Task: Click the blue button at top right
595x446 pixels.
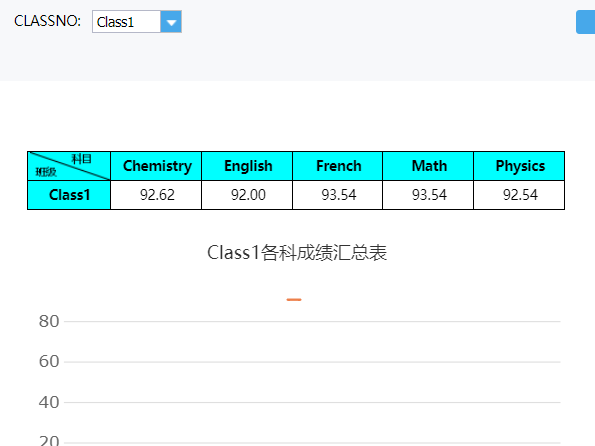Action: click(x=586, y=22)
